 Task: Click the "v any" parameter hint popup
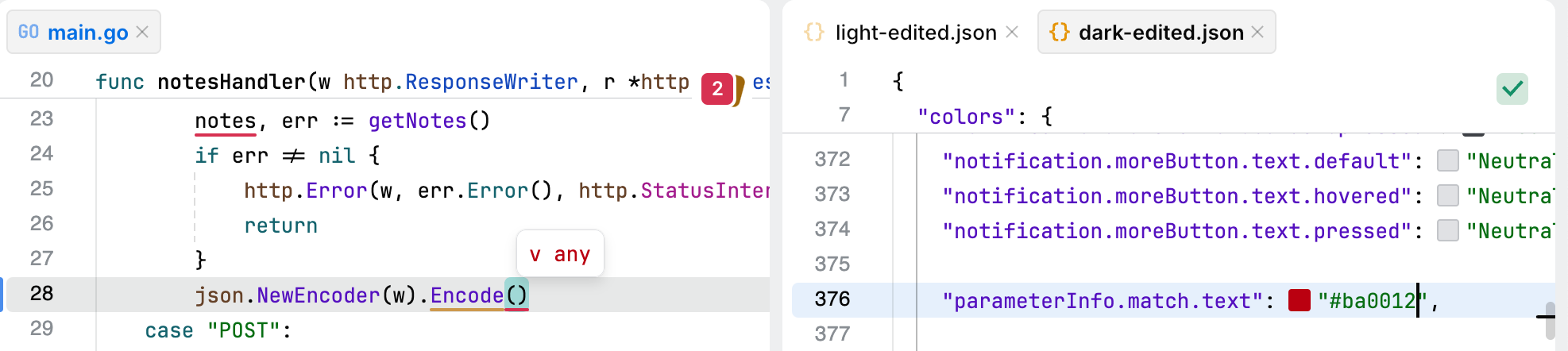[560, 254]
